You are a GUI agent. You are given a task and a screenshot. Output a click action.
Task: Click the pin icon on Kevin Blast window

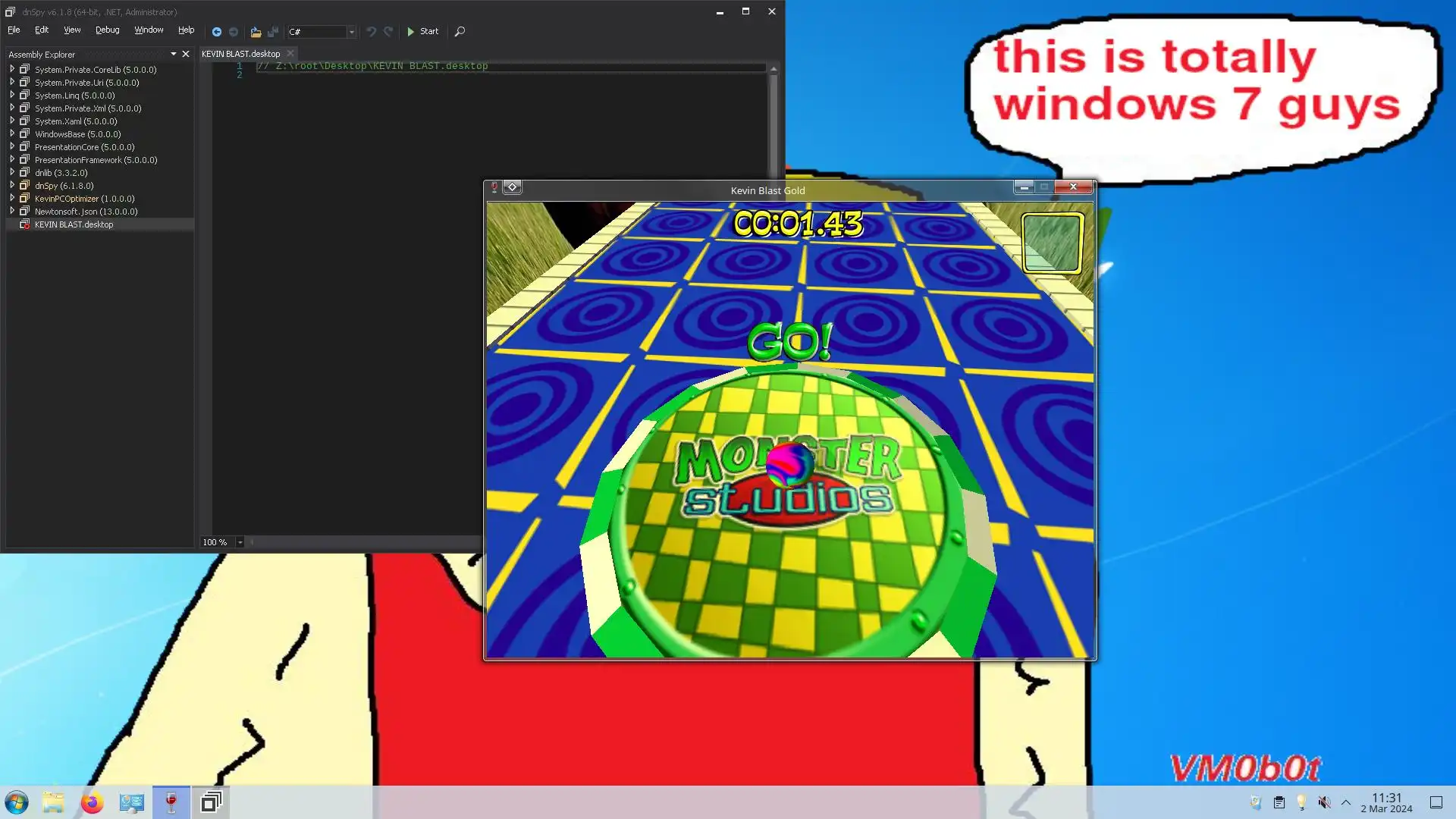point(494,187)
